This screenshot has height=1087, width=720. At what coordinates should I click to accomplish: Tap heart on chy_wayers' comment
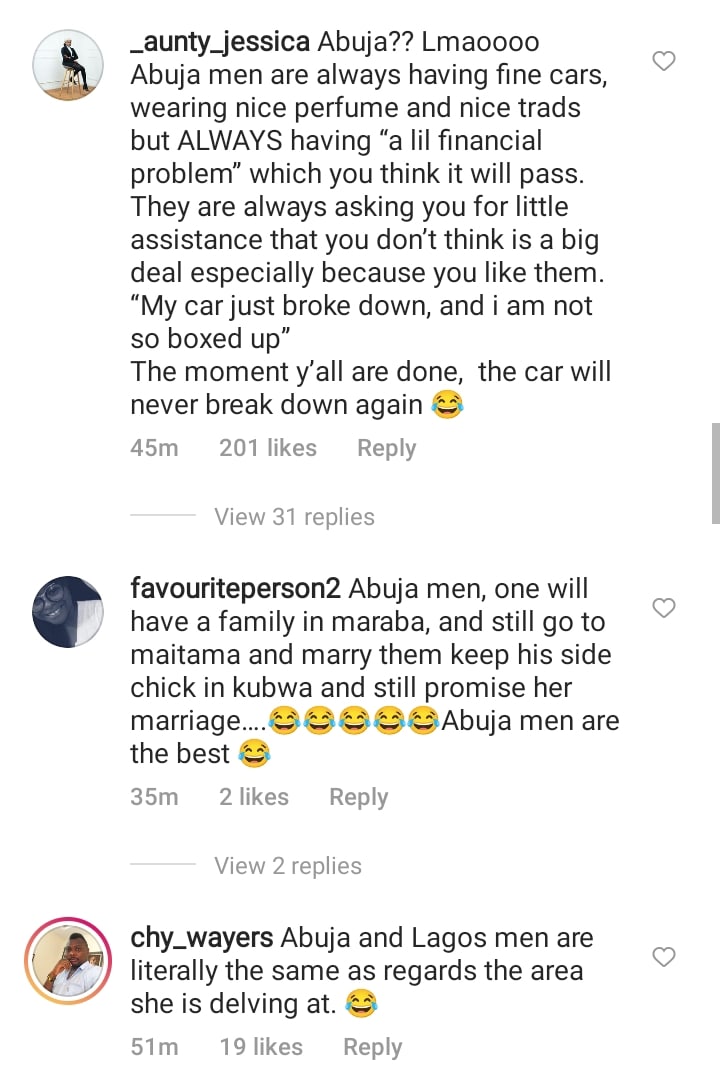point(664,958)
